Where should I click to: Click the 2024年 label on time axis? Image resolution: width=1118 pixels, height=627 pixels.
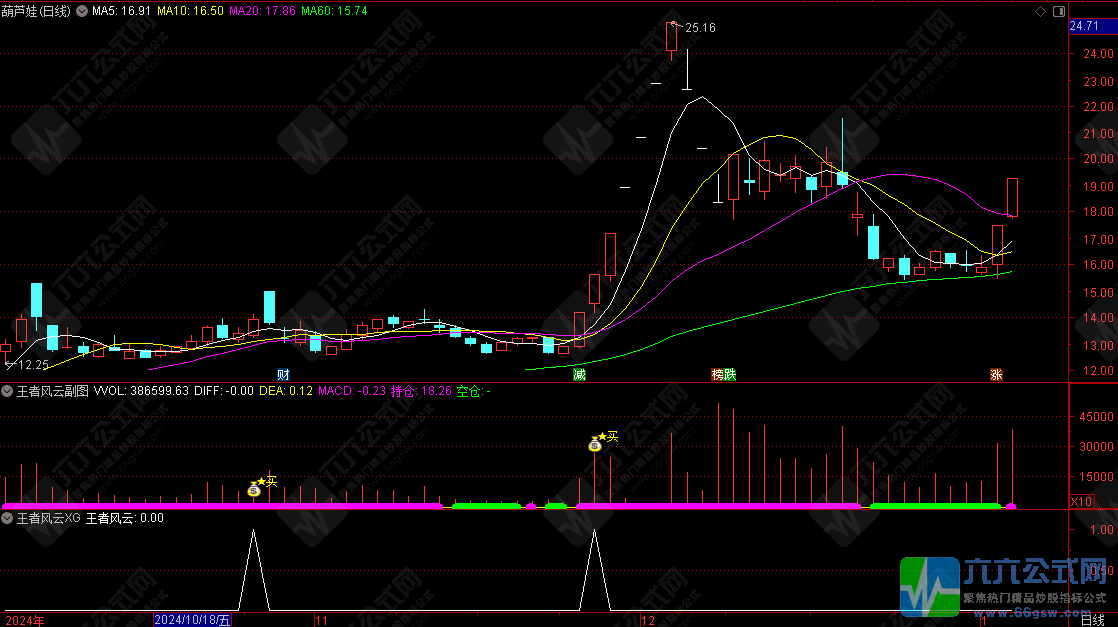[x=22, y=620]
